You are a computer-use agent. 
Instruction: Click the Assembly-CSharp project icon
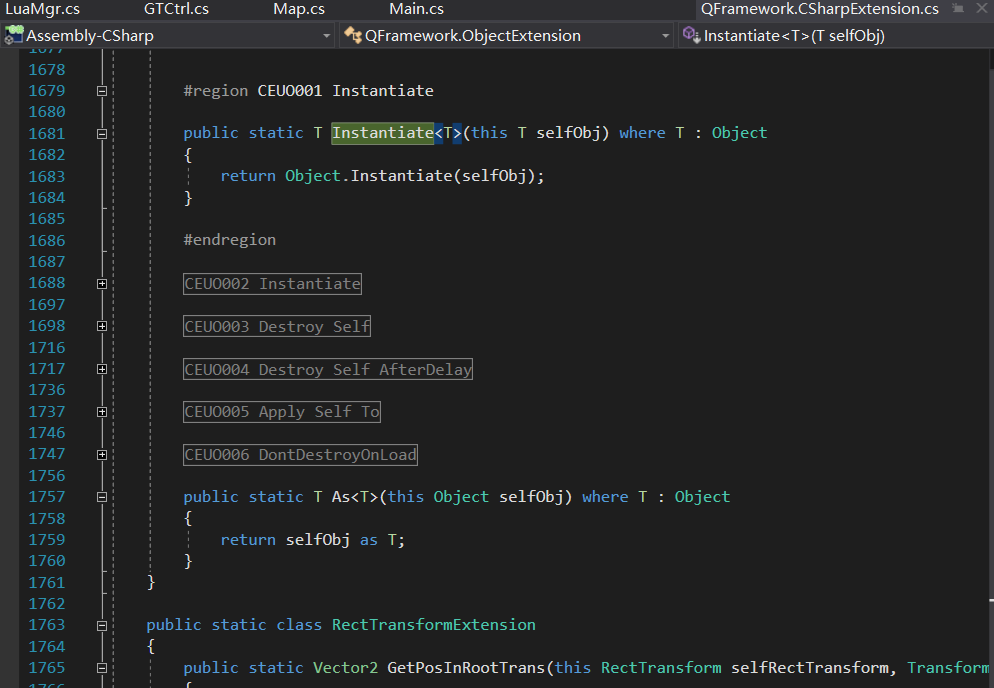[13, 36]
